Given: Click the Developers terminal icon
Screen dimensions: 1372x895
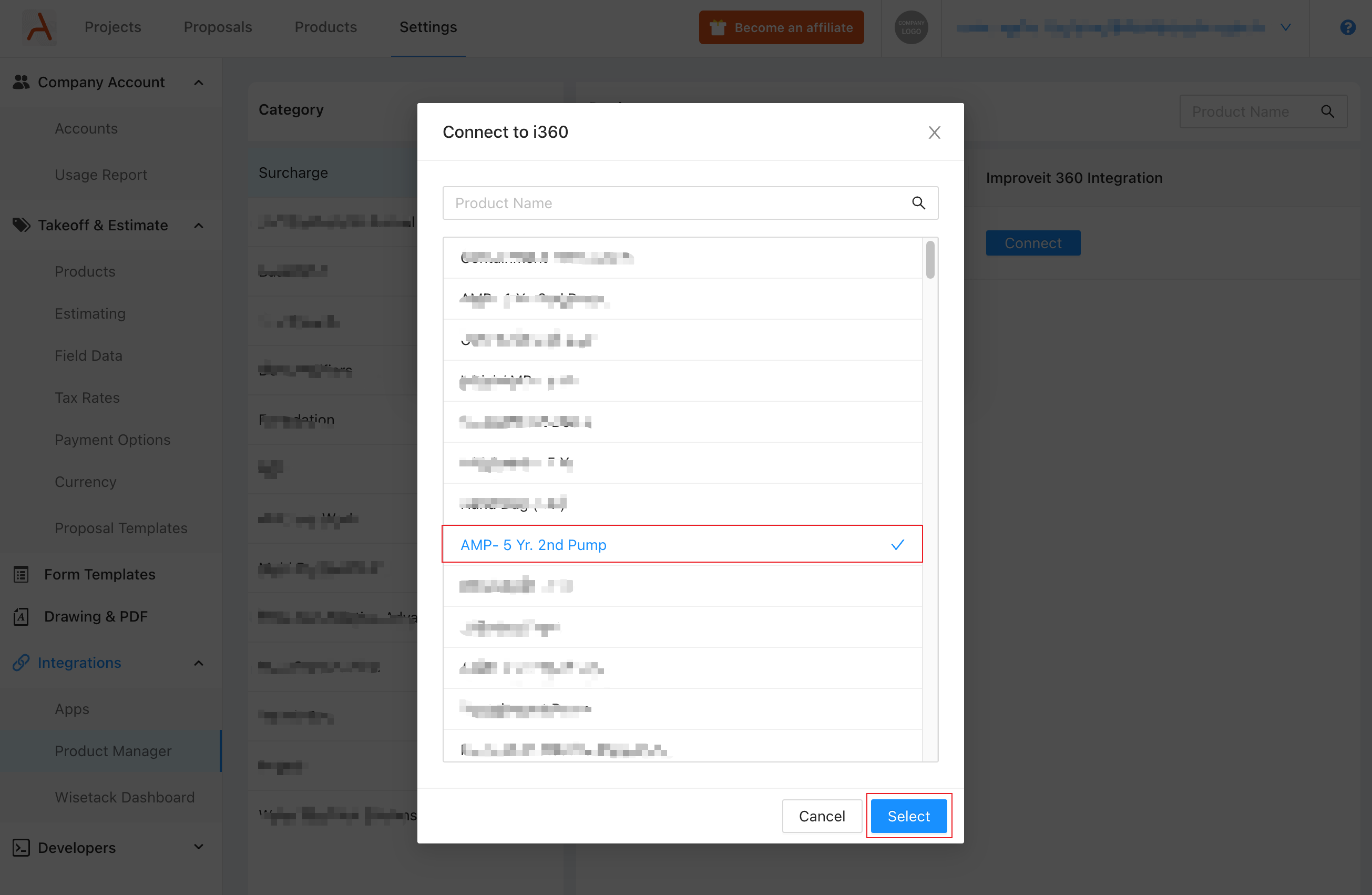Looking at the screenshot, I should tap(21, 847).
